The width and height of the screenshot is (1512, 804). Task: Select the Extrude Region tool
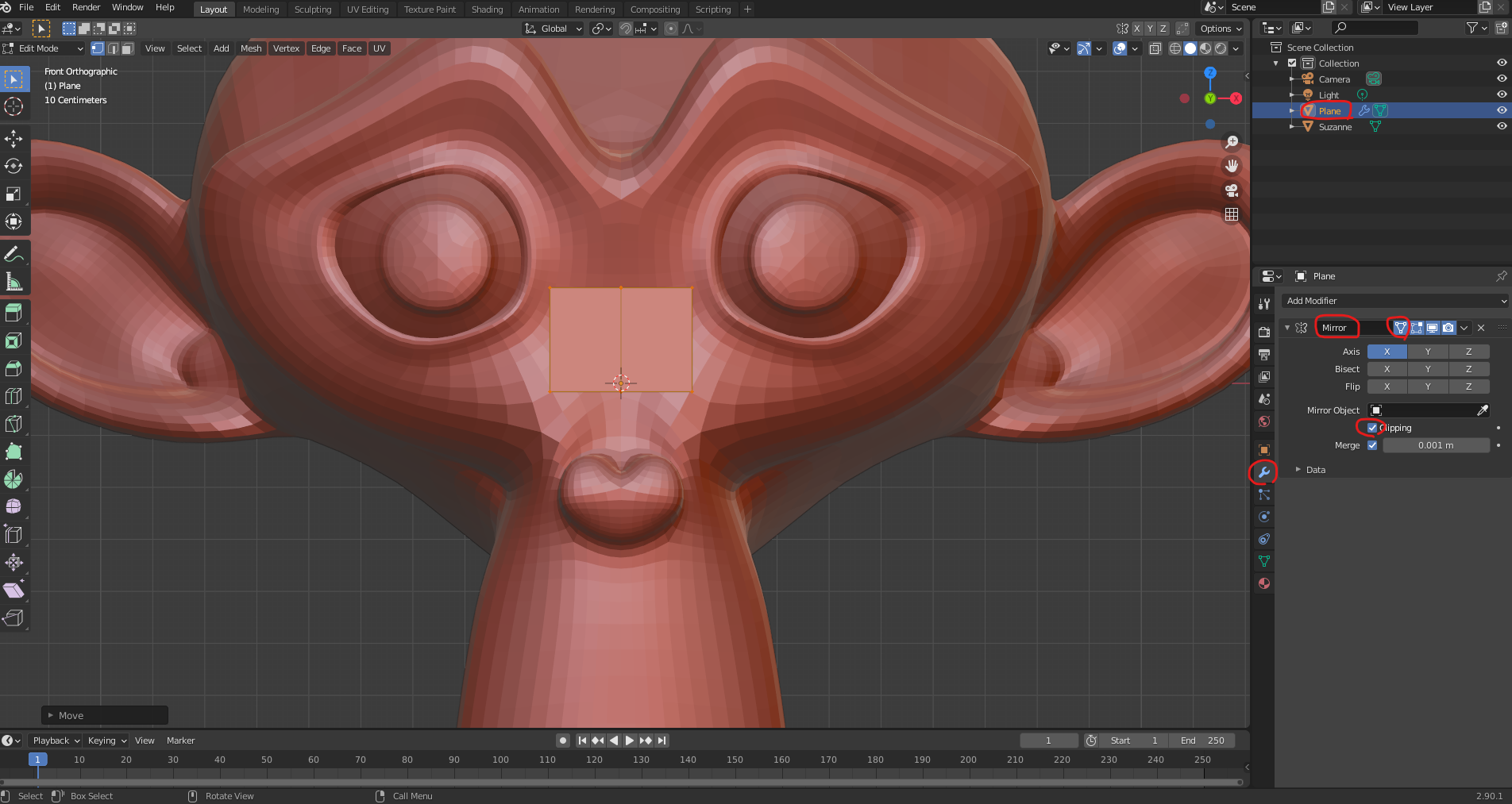pos(13,313)
